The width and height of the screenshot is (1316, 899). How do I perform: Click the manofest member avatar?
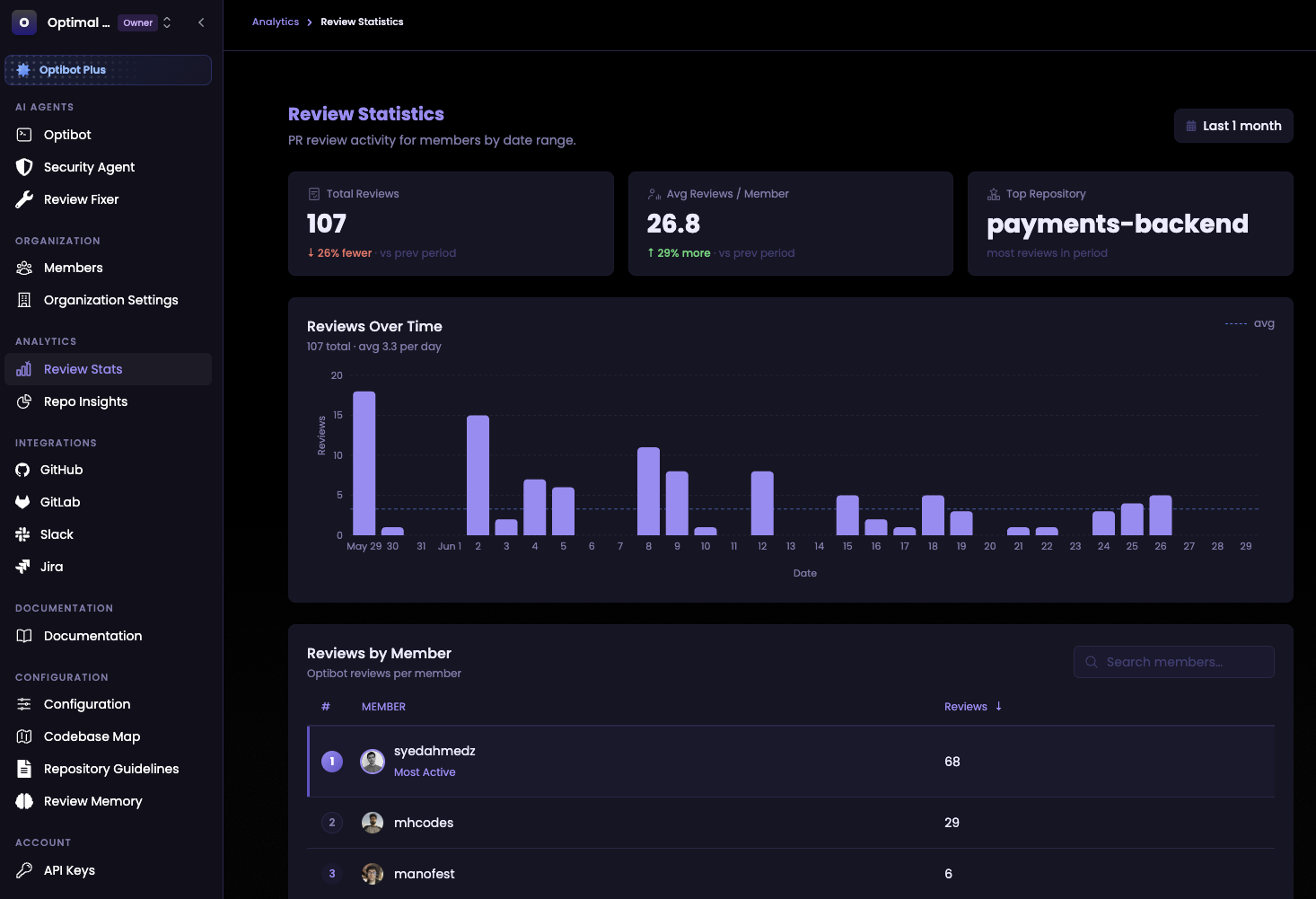(373, 874)
